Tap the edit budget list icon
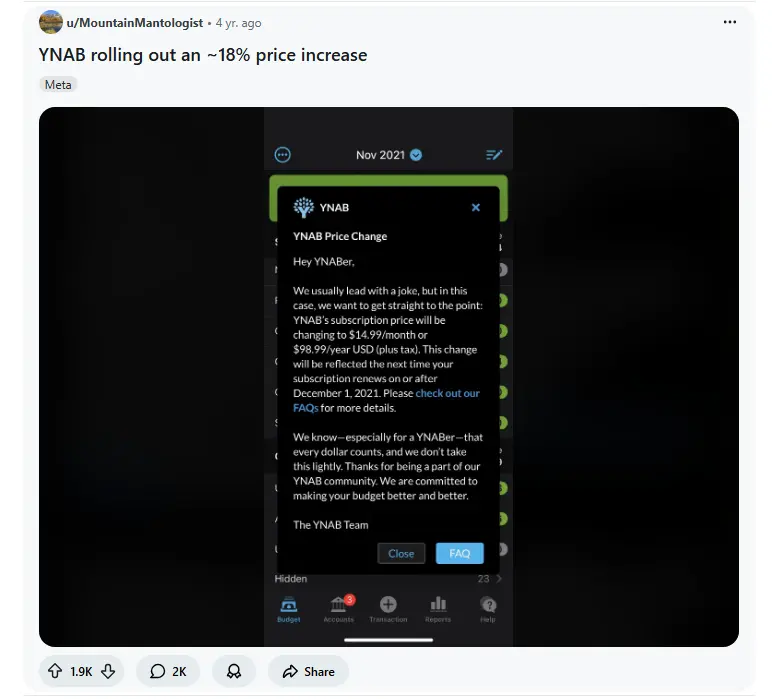The image size is (779, 699). pos(494,155)
